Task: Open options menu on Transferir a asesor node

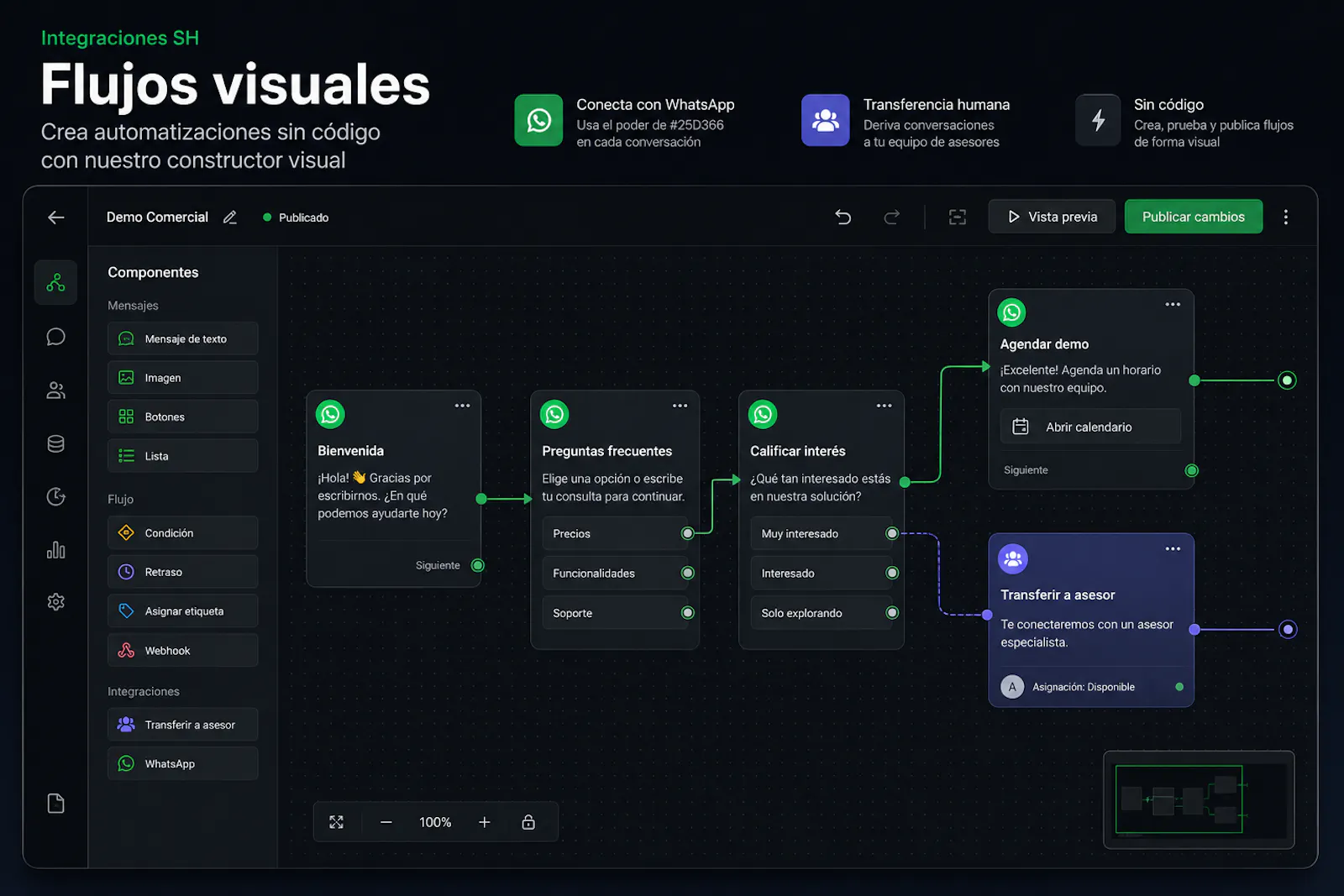Action: 1173,548
